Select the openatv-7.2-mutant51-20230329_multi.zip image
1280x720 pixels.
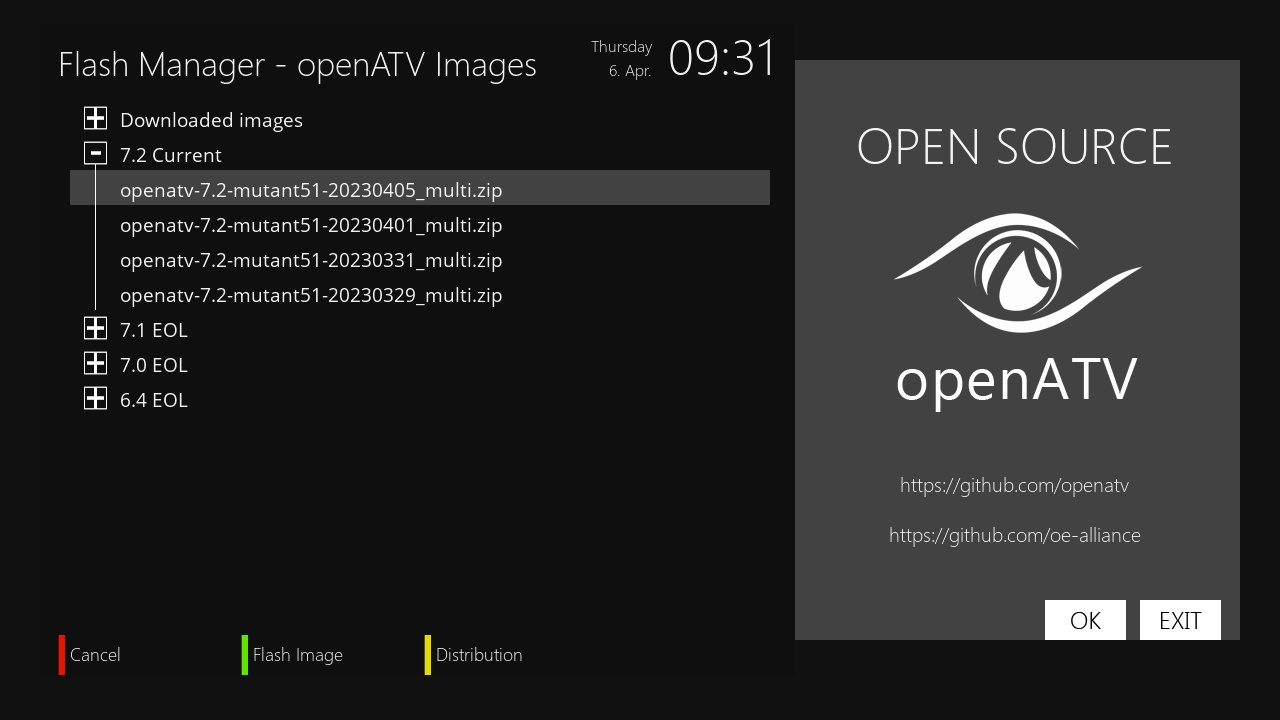[x=311, y=295]
